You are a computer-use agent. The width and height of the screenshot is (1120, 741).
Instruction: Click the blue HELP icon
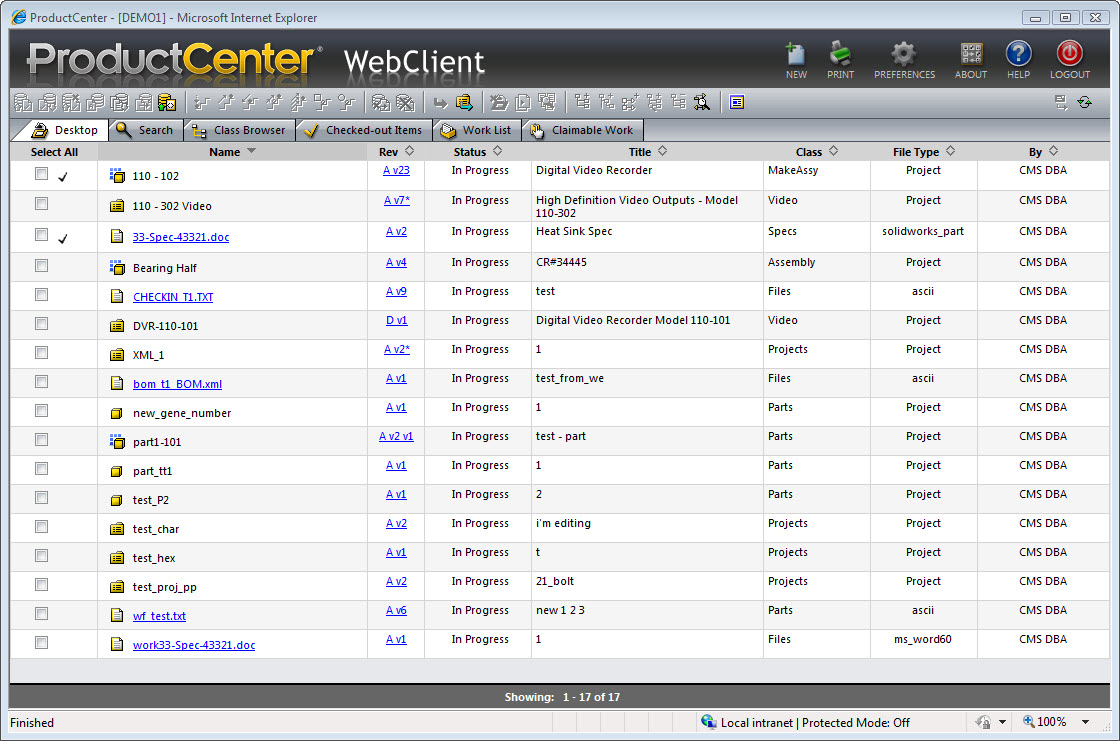pos(1018,54)
